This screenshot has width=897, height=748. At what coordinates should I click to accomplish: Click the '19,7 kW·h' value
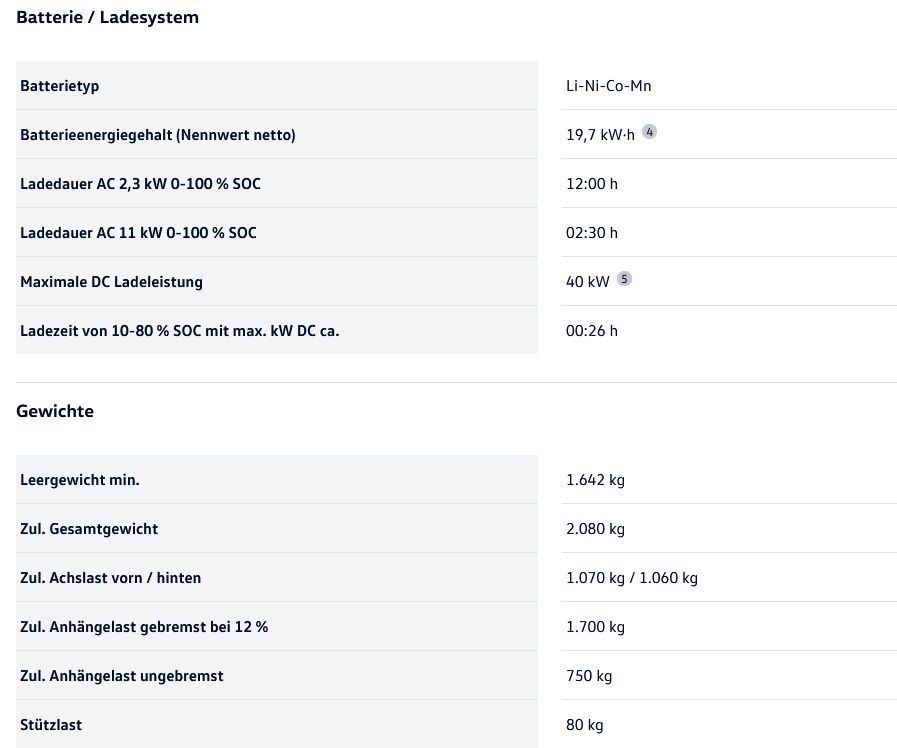click(x=600, y=135)
